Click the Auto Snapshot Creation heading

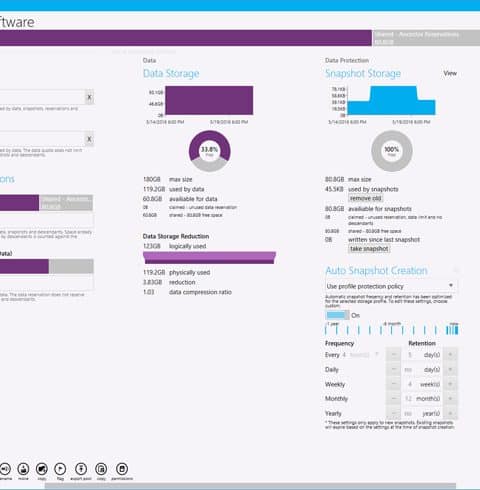376,270
